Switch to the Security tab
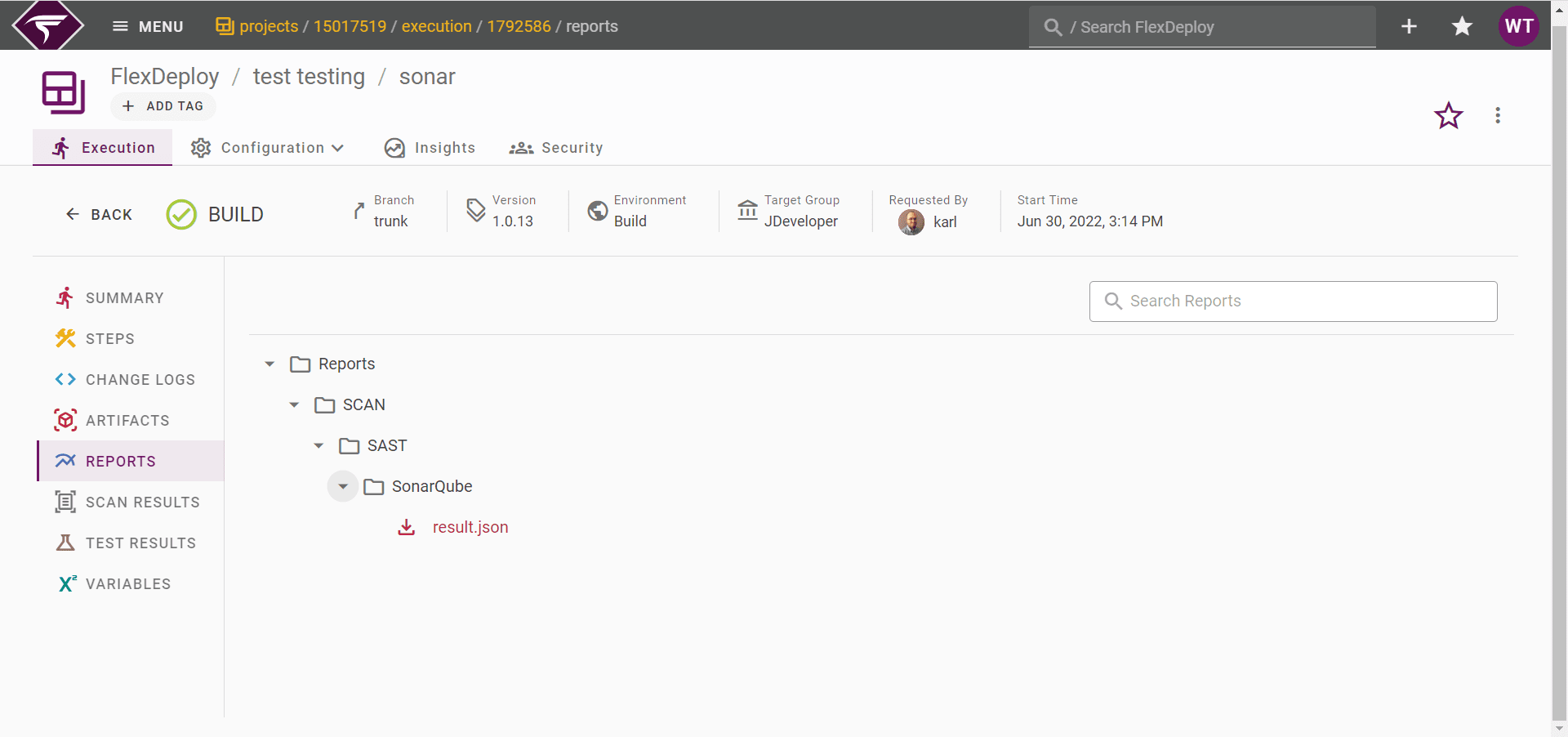Image resolution: width=1568 pixels, height=737 pixels. [x=556, y=148]
